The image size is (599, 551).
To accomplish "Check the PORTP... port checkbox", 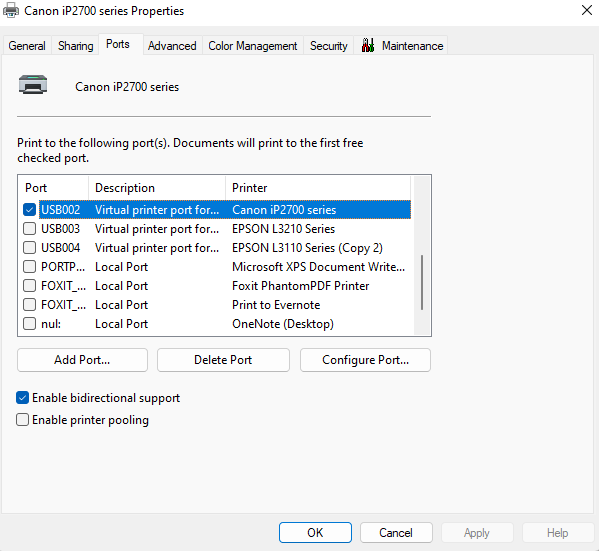I will pos(29,267).
